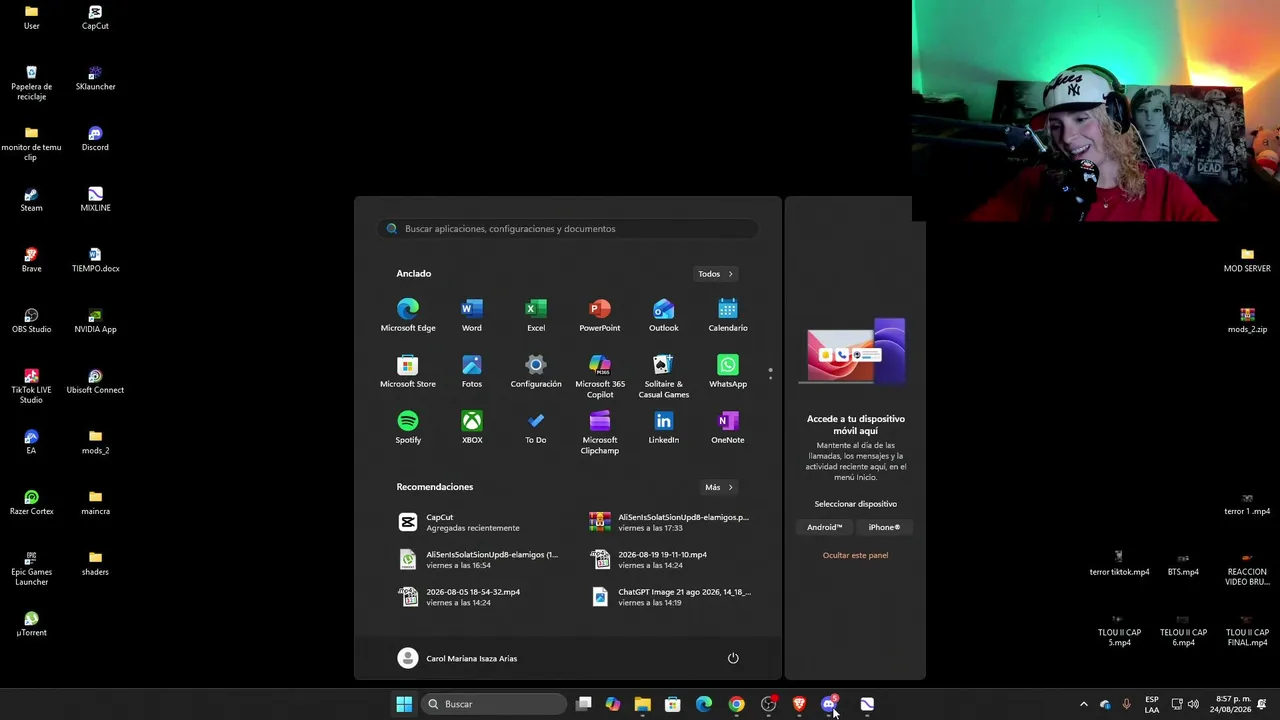The image size is (1280, 720).
Task: Select Ubisoft Connect desktop icon
Action: point(95,382)
